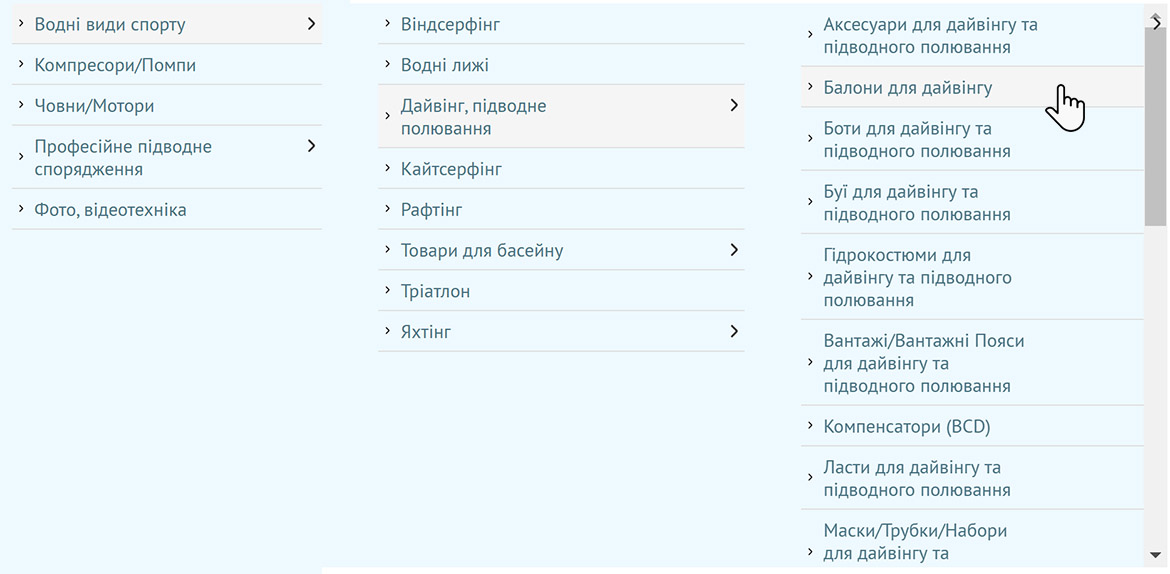Screen dimensions: 1170x574
Task: Open the Компресори/Помпи category
Action: pos(115,65)
